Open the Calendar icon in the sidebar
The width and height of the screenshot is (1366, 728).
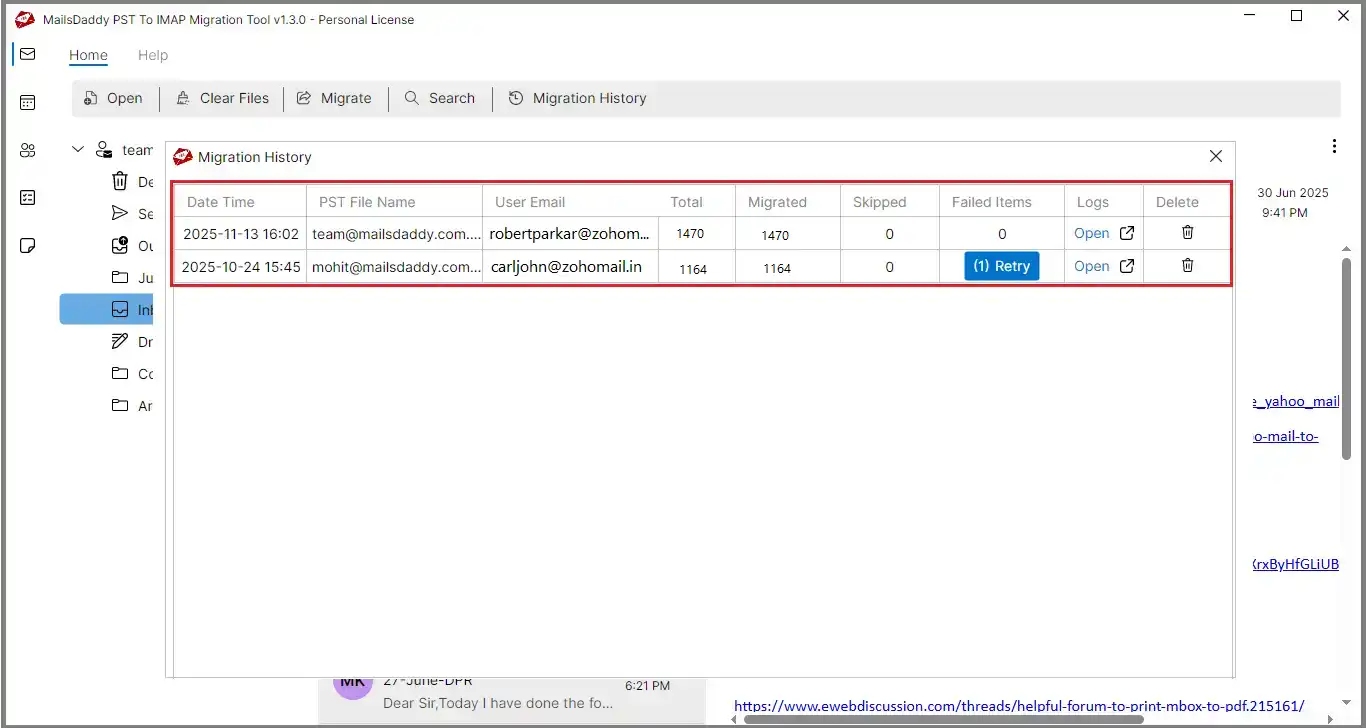coord(27,102)
